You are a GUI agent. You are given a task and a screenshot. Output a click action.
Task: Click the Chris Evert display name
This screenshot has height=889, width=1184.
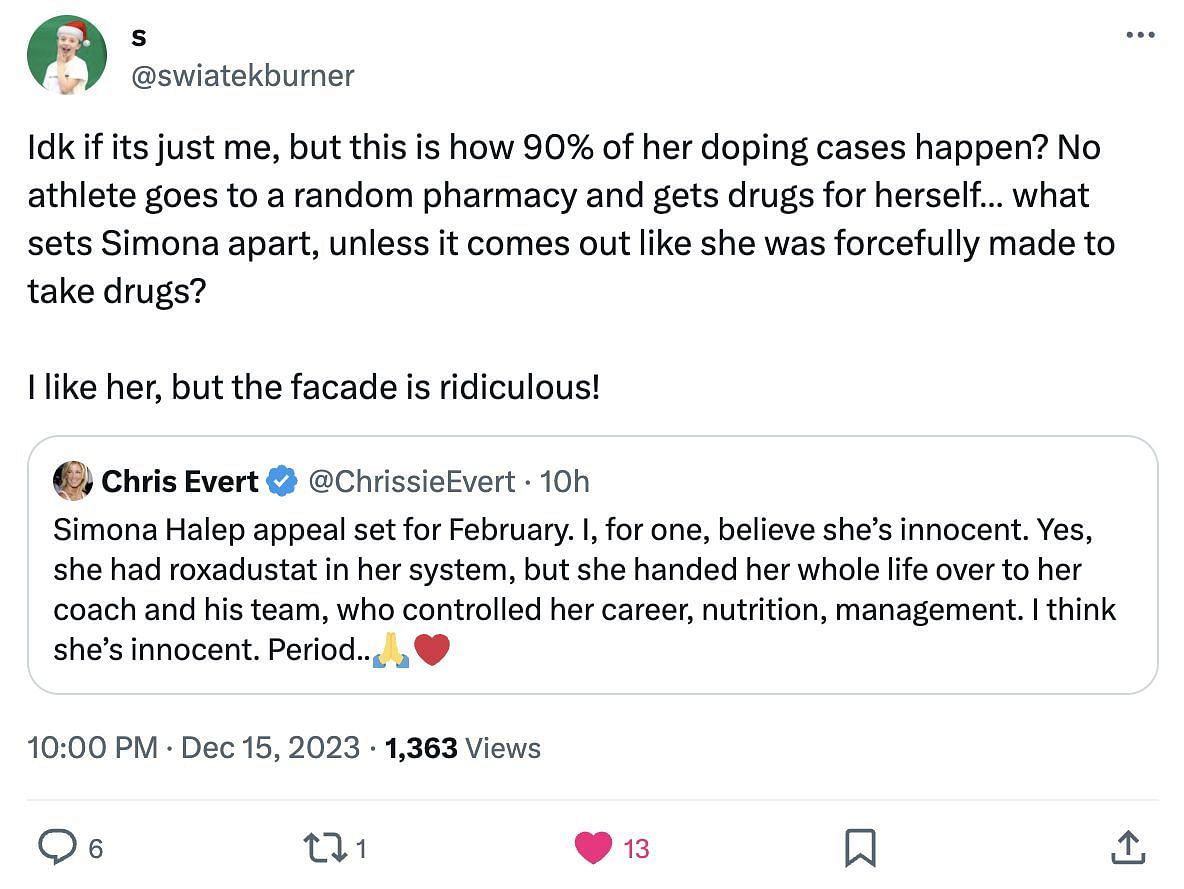click(x=180, y=482)
